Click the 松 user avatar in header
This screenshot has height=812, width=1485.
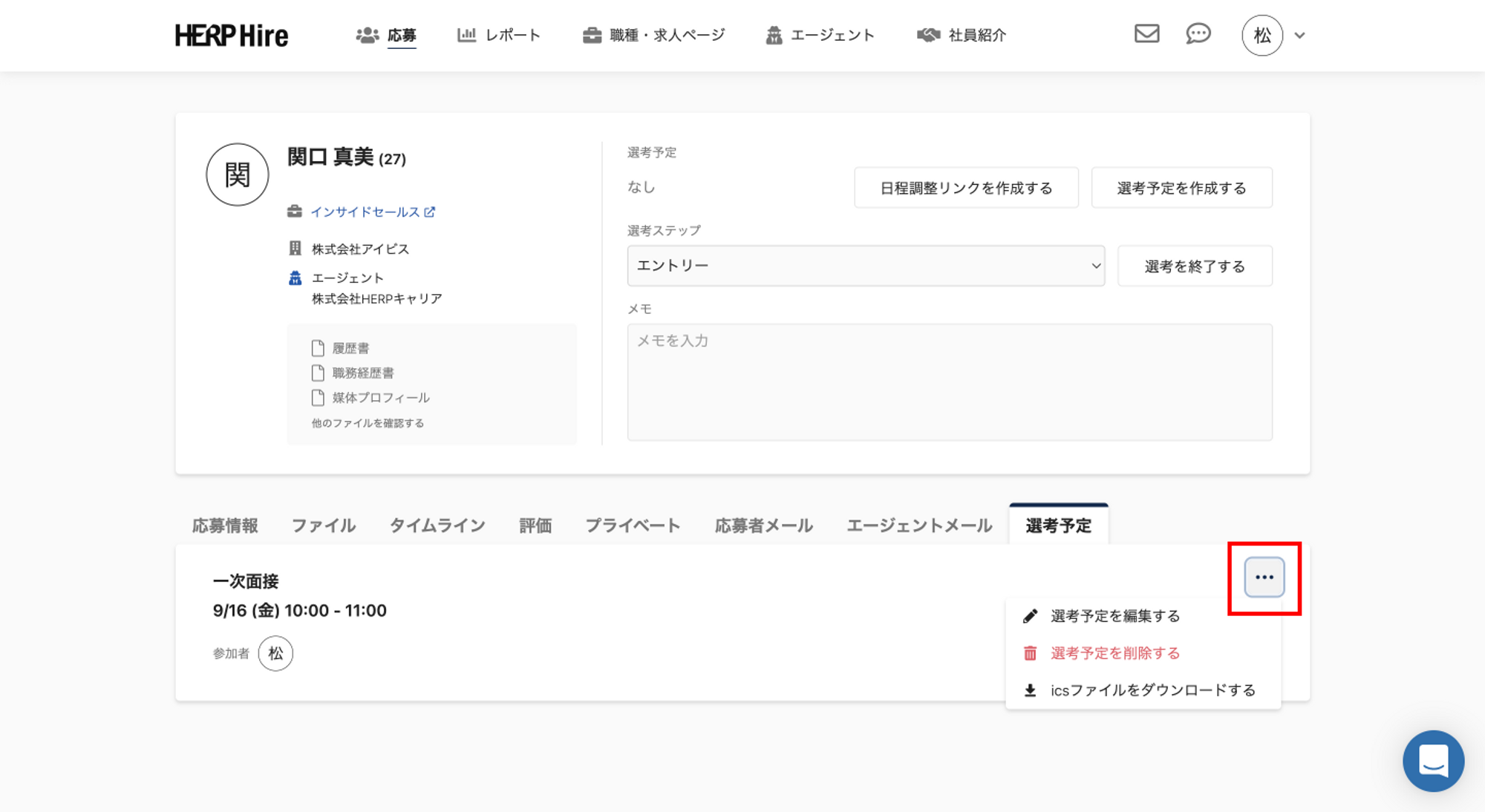click(1262, 35)
